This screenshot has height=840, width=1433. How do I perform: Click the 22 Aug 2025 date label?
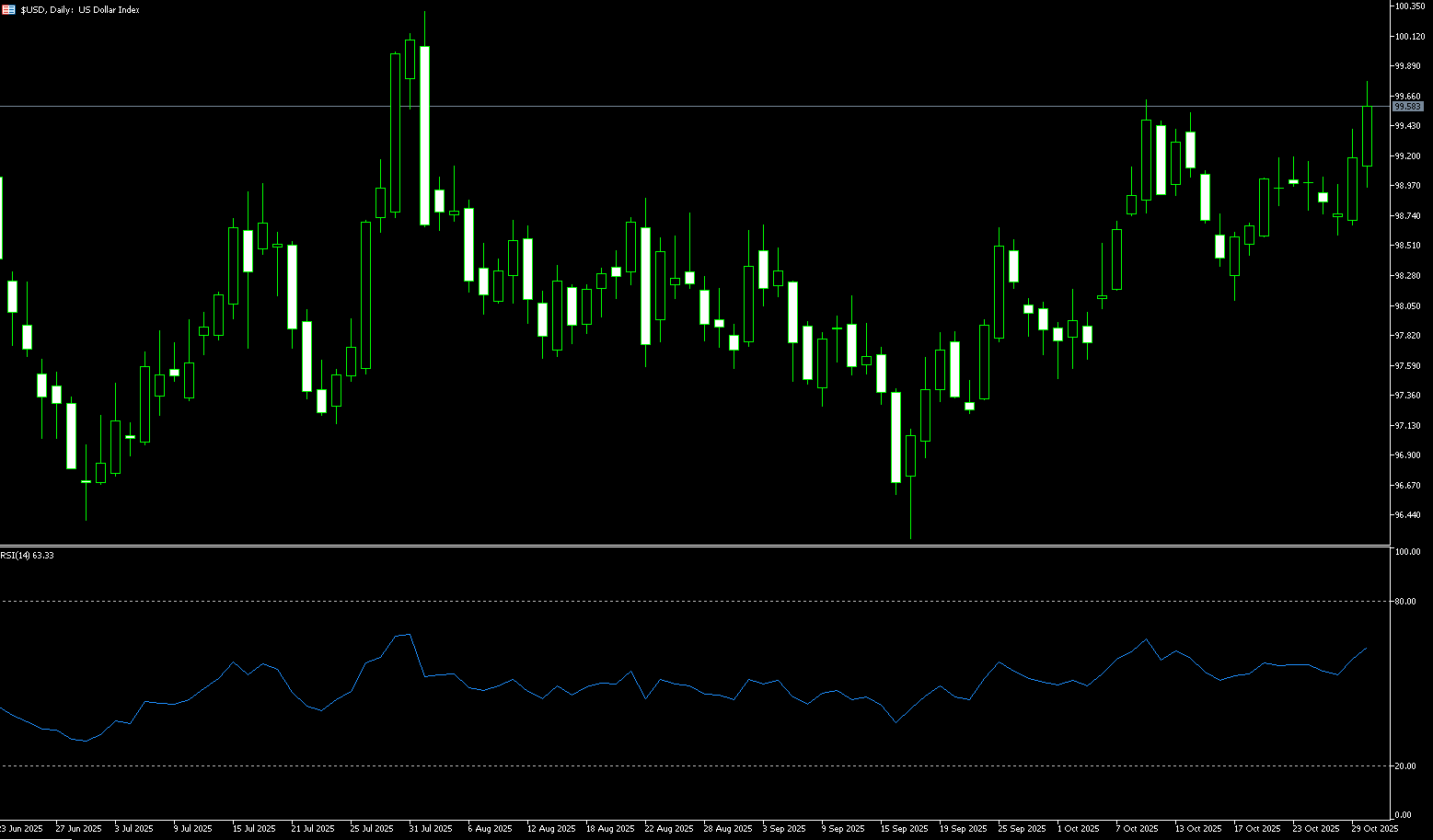pyautogui.click(x=669, y=829)
